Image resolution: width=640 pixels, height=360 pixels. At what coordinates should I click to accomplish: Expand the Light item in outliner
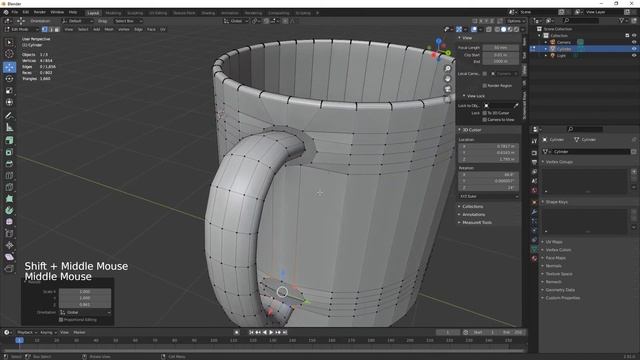point(546,56)
